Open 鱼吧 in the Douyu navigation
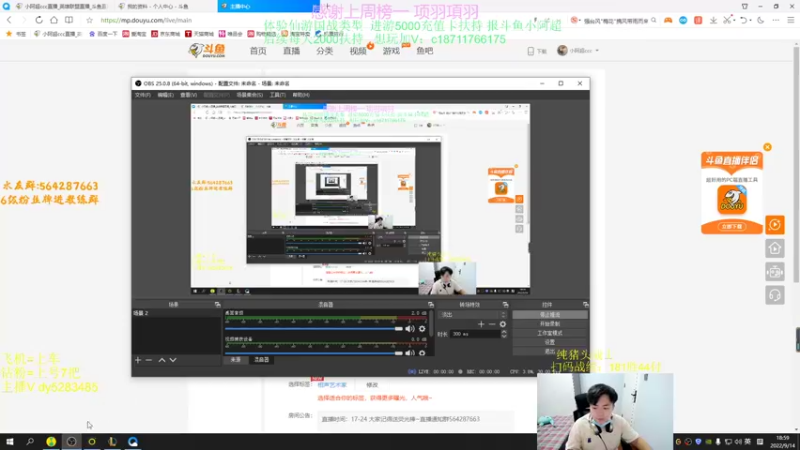 [x=424, y=51]
